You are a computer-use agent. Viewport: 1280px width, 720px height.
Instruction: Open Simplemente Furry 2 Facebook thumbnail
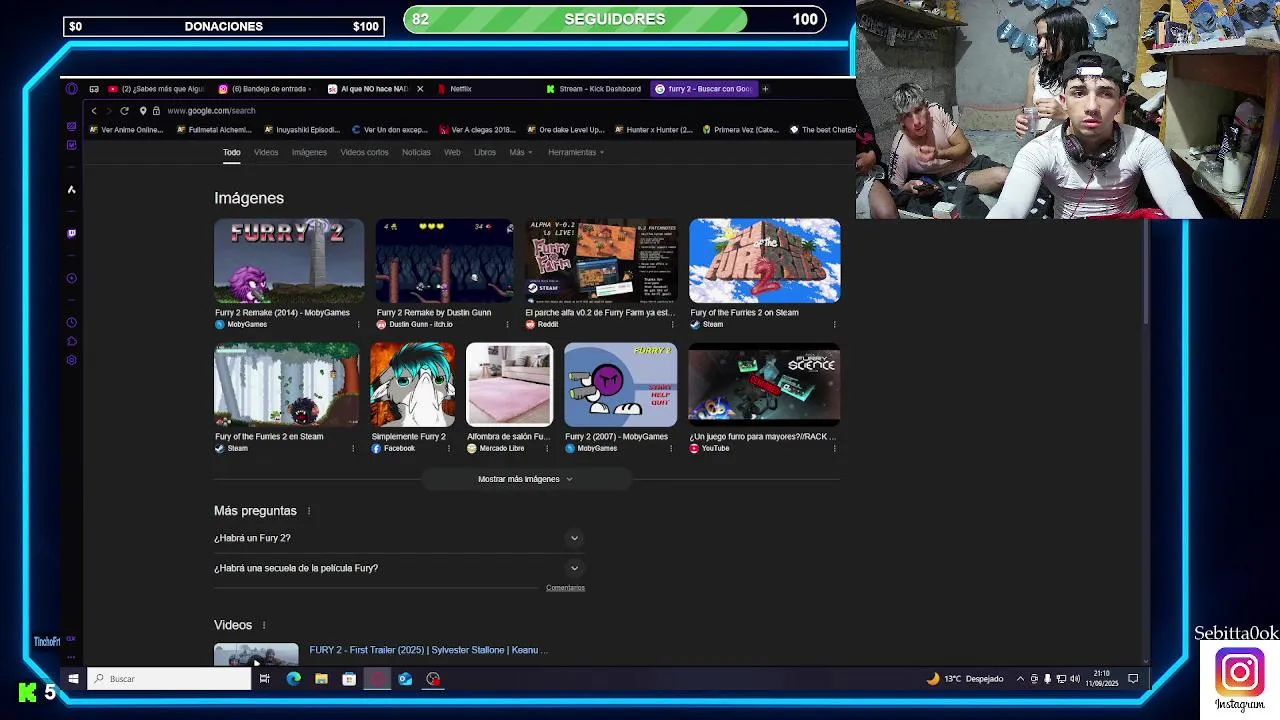pyautogui.click(x=412, y=385)
